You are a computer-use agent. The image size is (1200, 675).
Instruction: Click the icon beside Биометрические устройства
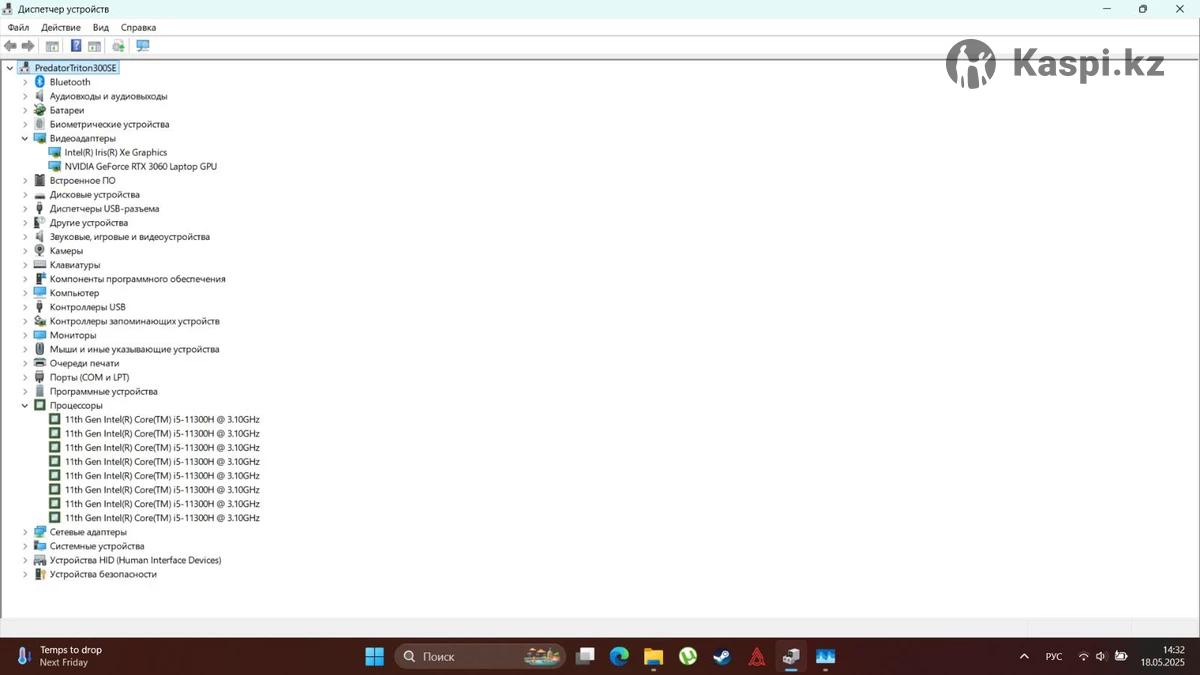click(40, 124)
